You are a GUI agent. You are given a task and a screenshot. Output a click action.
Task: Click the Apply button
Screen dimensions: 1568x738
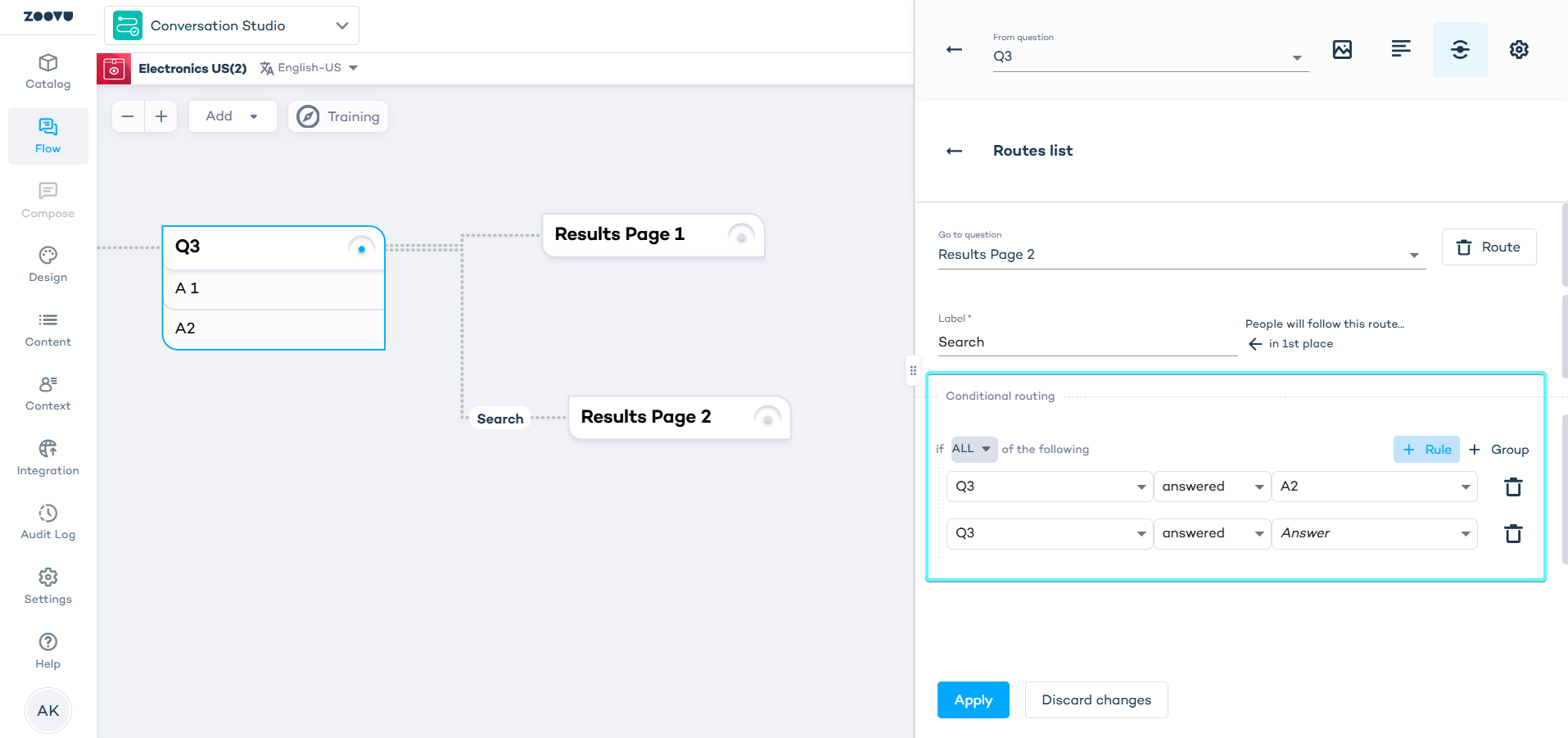tap(973, 700)
